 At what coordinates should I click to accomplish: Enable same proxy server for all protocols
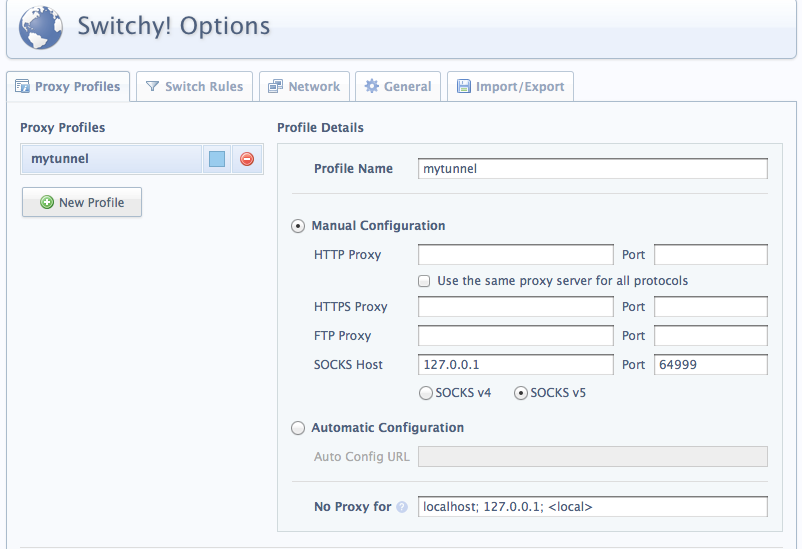(x=424, y=281)
